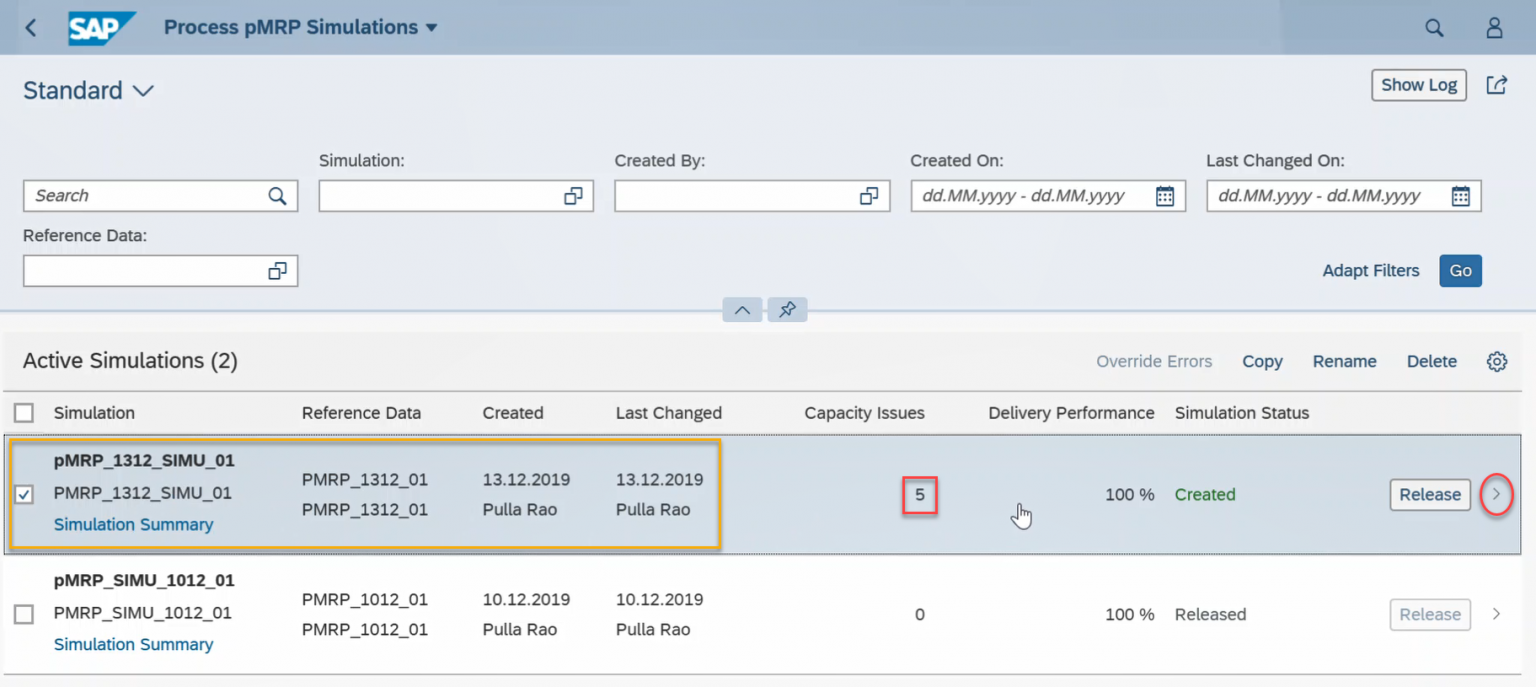Open Simulation Summary for pMRP_SIMU_1012_01
The width and height of the screenshot is (1536, 687).
pos(133,644)
